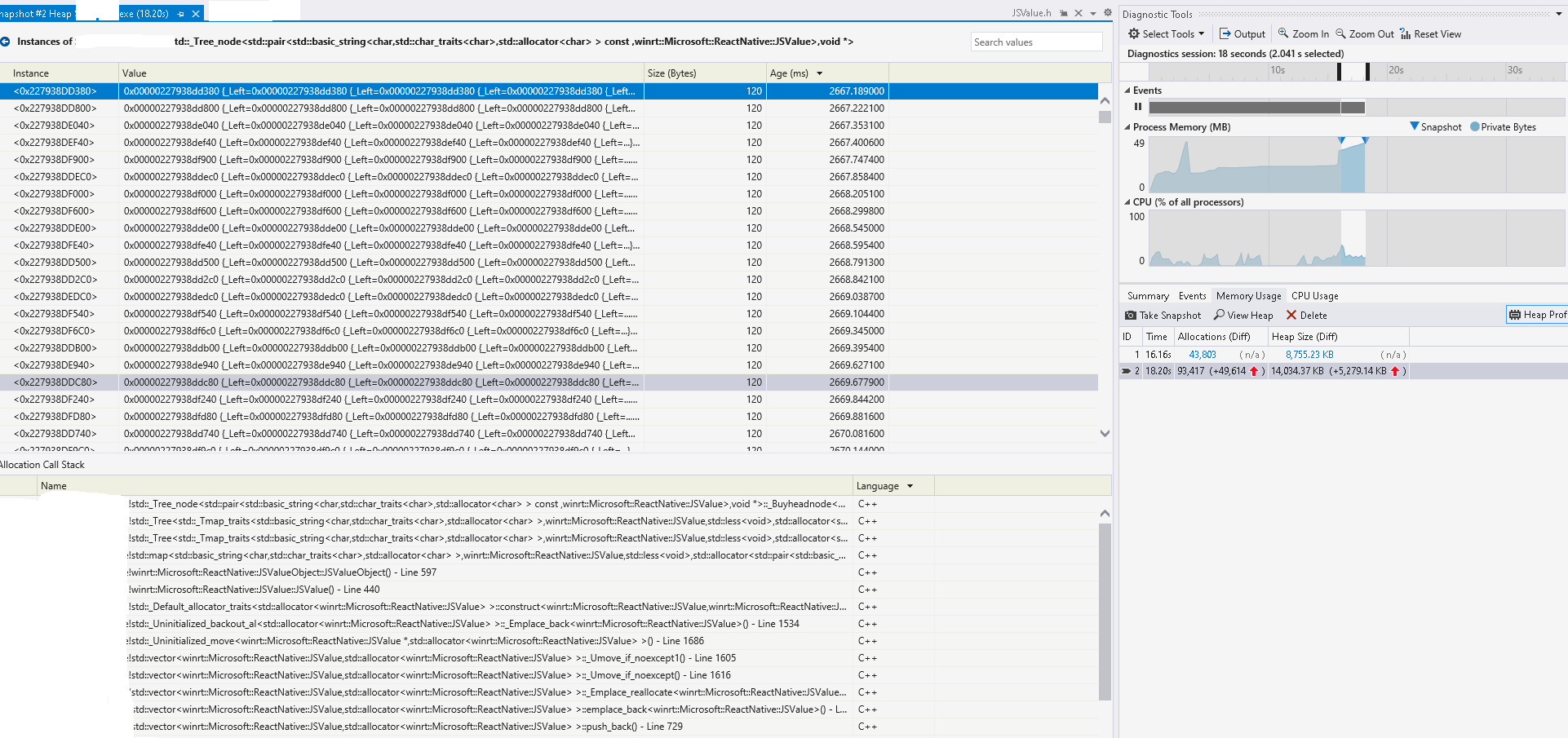Zoom In on the diagnostics timeline
The width and height of the screenshot is (1568, 738).
coord(1304,34)
